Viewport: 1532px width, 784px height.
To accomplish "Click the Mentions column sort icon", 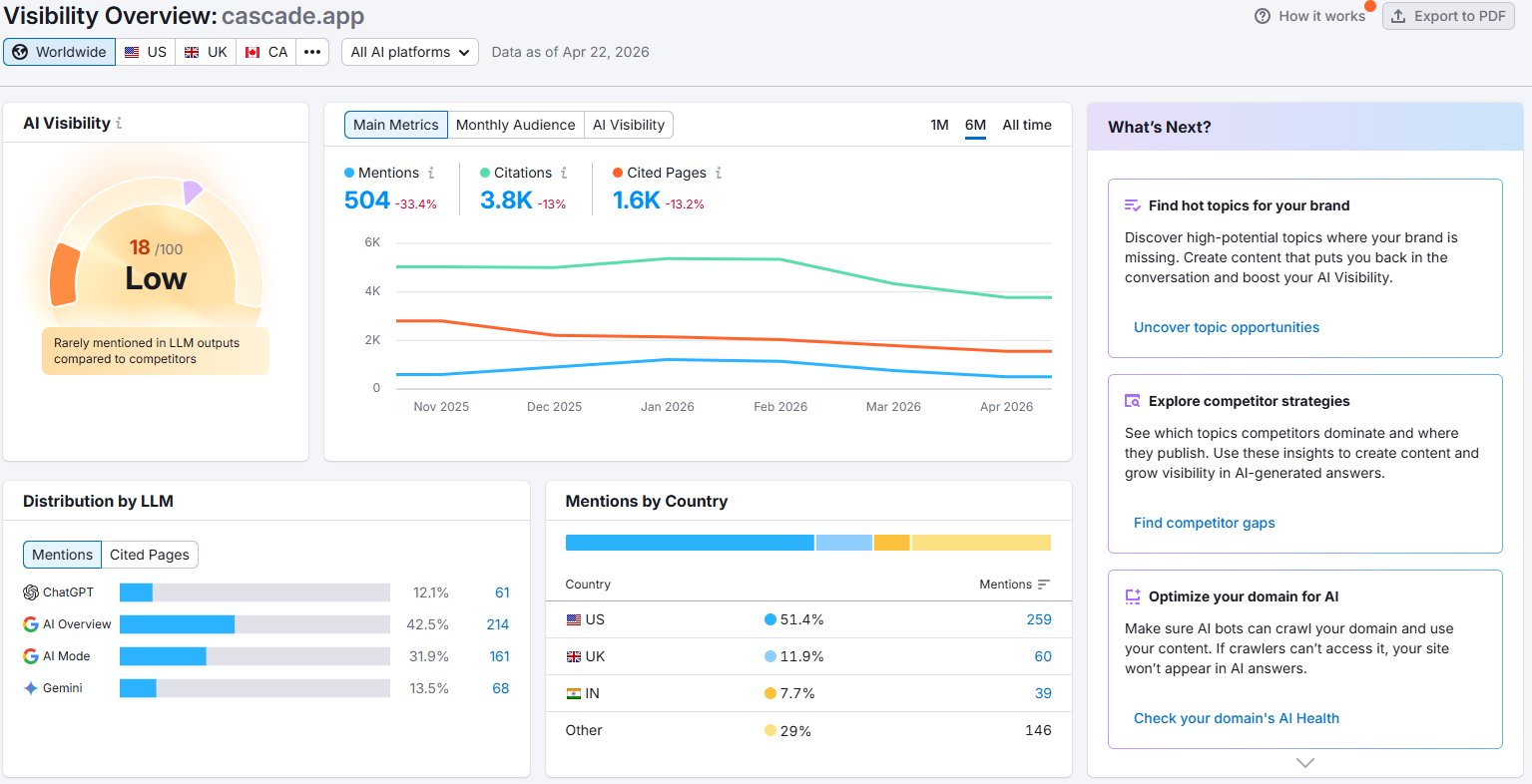I will (x=1044, y=585).
